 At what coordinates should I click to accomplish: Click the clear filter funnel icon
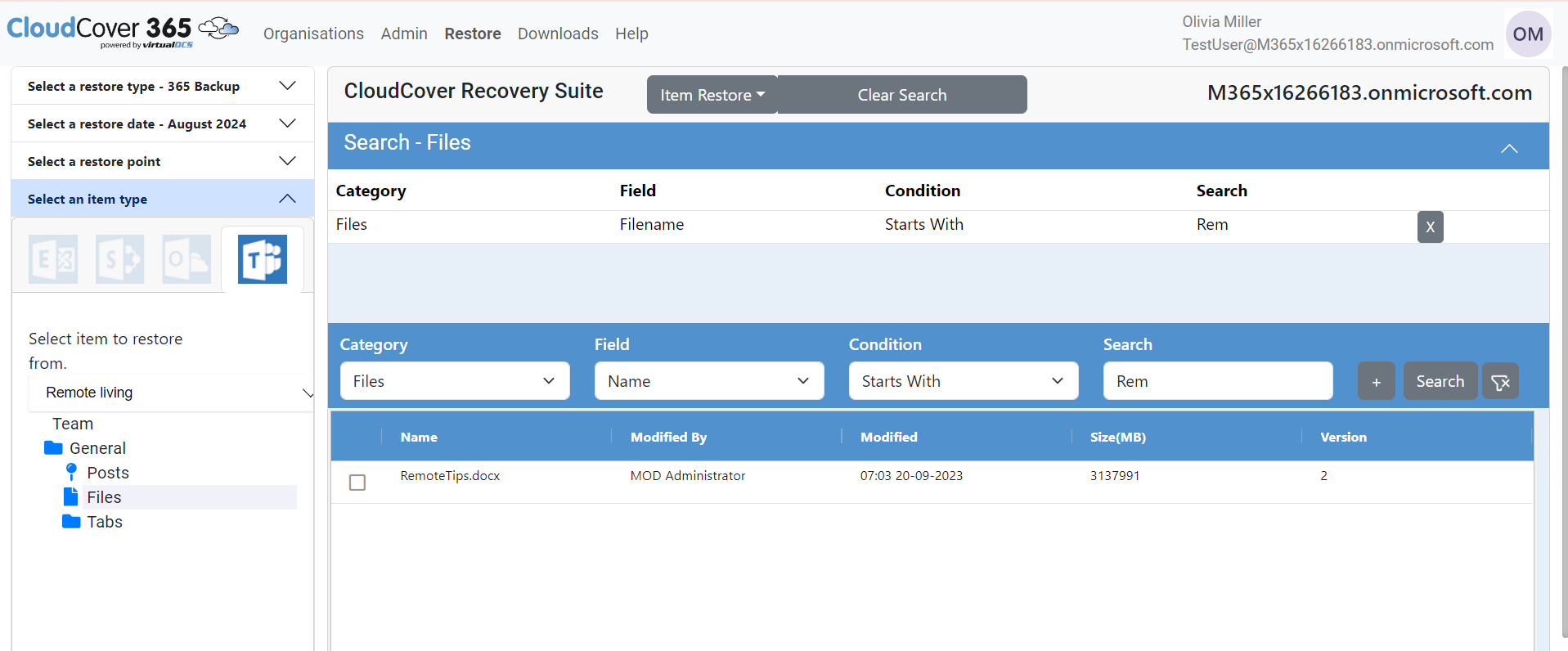[x=1500, y=381]
